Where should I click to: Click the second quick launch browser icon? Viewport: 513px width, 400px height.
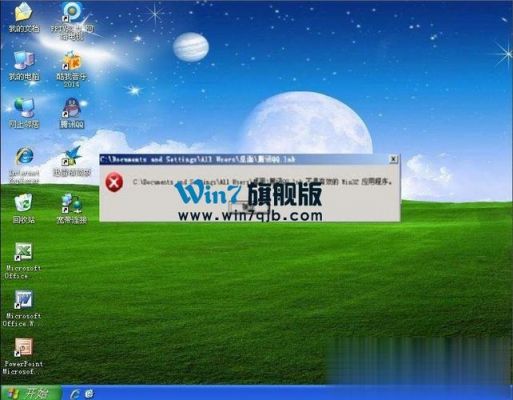click(x=89, y=394)
